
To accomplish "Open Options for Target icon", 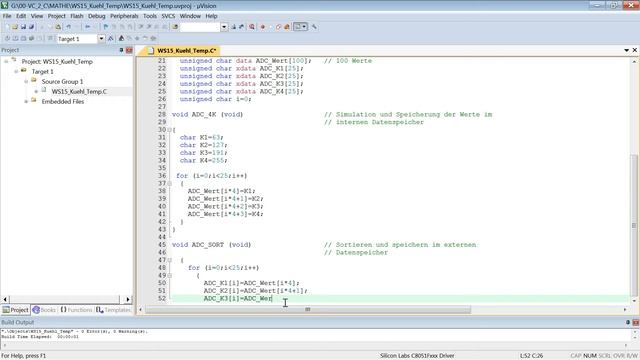I will 111,38.
